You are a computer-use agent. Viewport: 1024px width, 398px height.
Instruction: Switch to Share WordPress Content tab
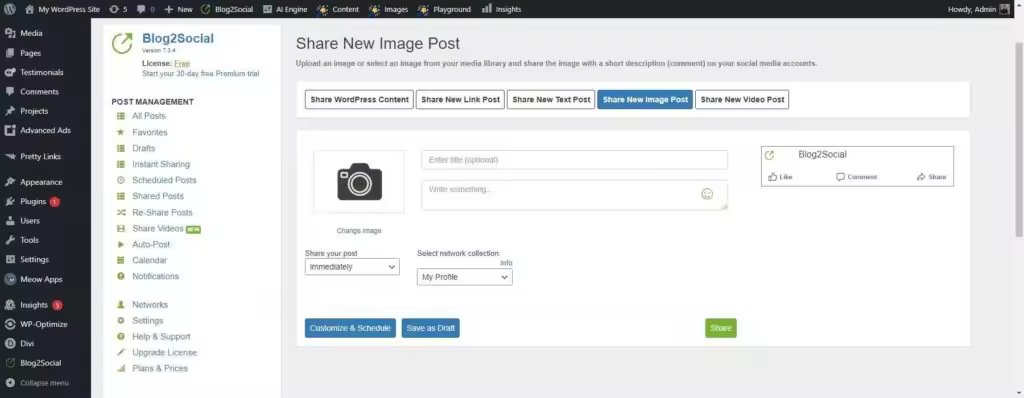tap(359, 99)
